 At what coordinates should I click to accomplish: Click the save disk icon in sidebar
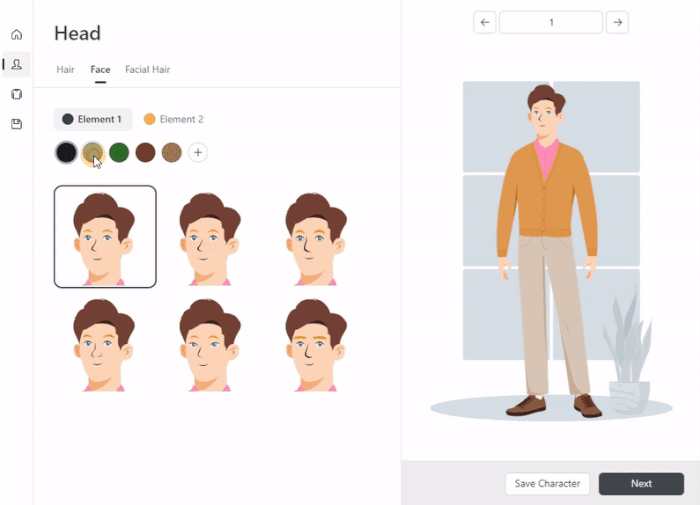[16, 124]
